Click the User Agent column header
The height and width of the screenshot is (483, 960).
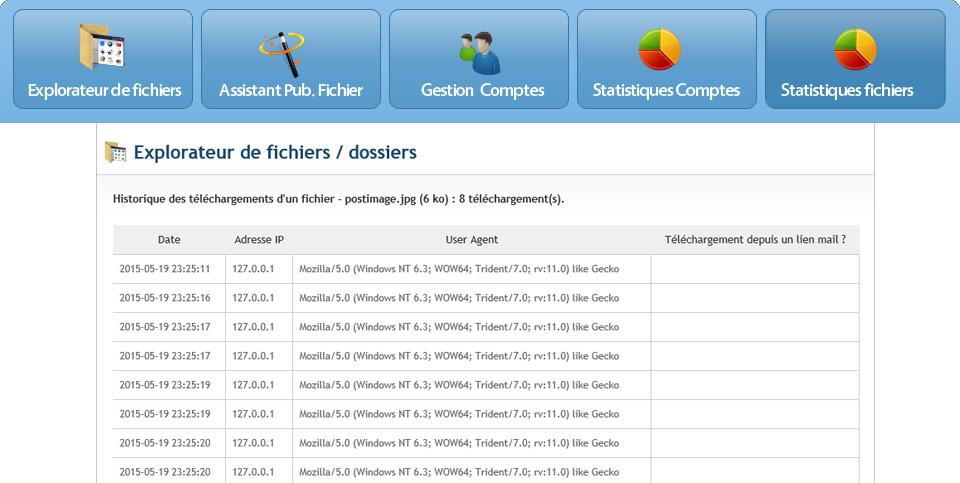point(471,240)
